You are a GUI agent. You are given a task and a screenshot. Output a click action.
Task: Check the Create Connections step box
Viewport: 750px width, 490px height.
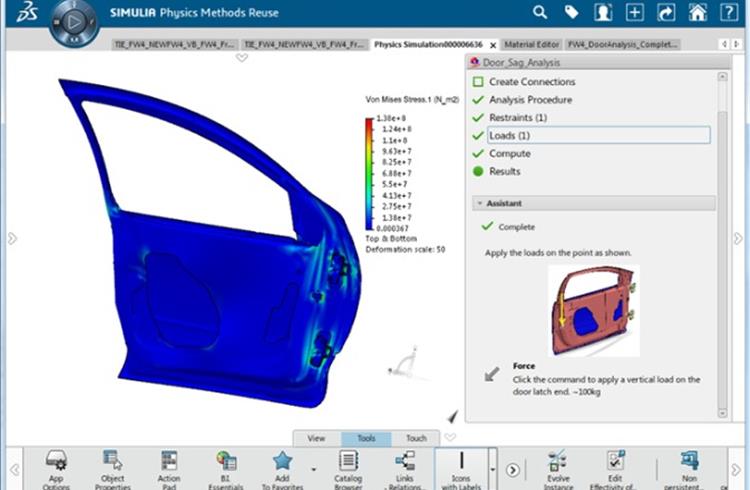(x=478, y=81)
